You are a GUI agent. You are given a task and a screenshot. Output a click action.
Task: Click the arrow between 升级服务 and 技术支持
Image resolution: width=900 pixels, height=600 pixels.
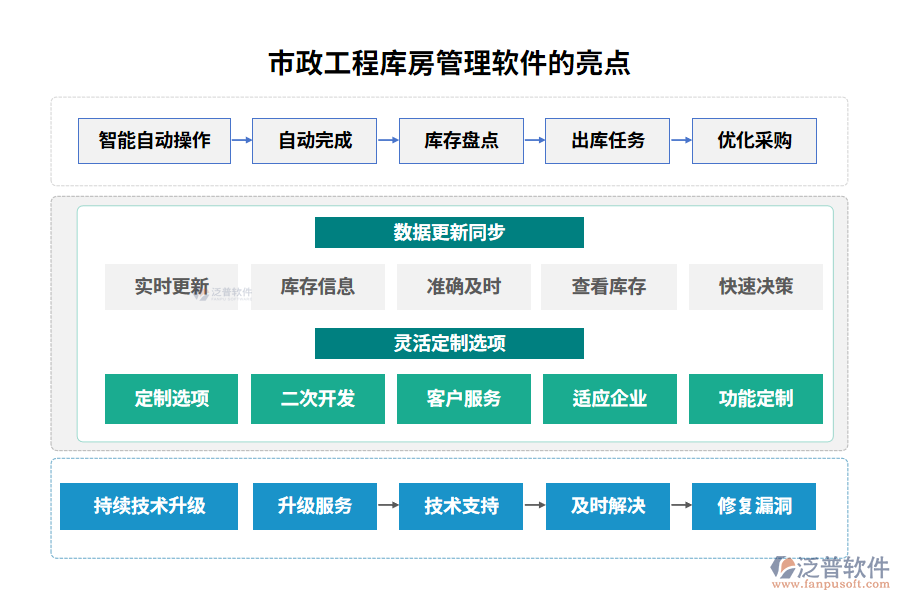(388, 506)
